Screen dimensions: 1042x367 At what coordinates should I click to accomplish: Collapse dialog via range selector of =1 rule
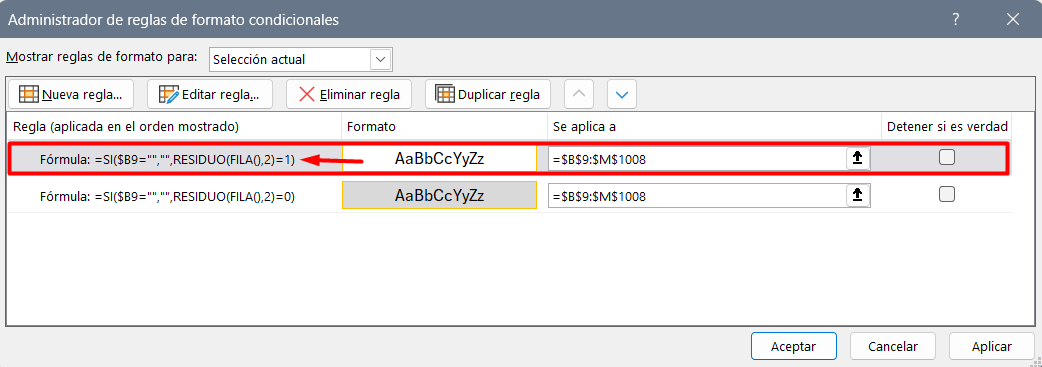coord(858,159)
